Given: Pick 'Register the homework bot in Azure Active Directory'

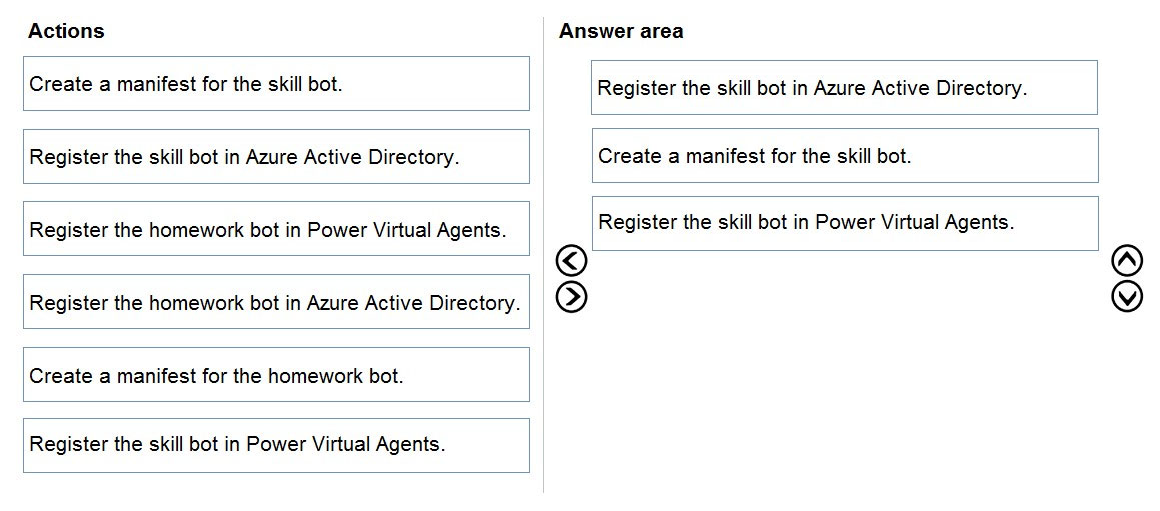Looking at the screenshot, I should (276, 302).
